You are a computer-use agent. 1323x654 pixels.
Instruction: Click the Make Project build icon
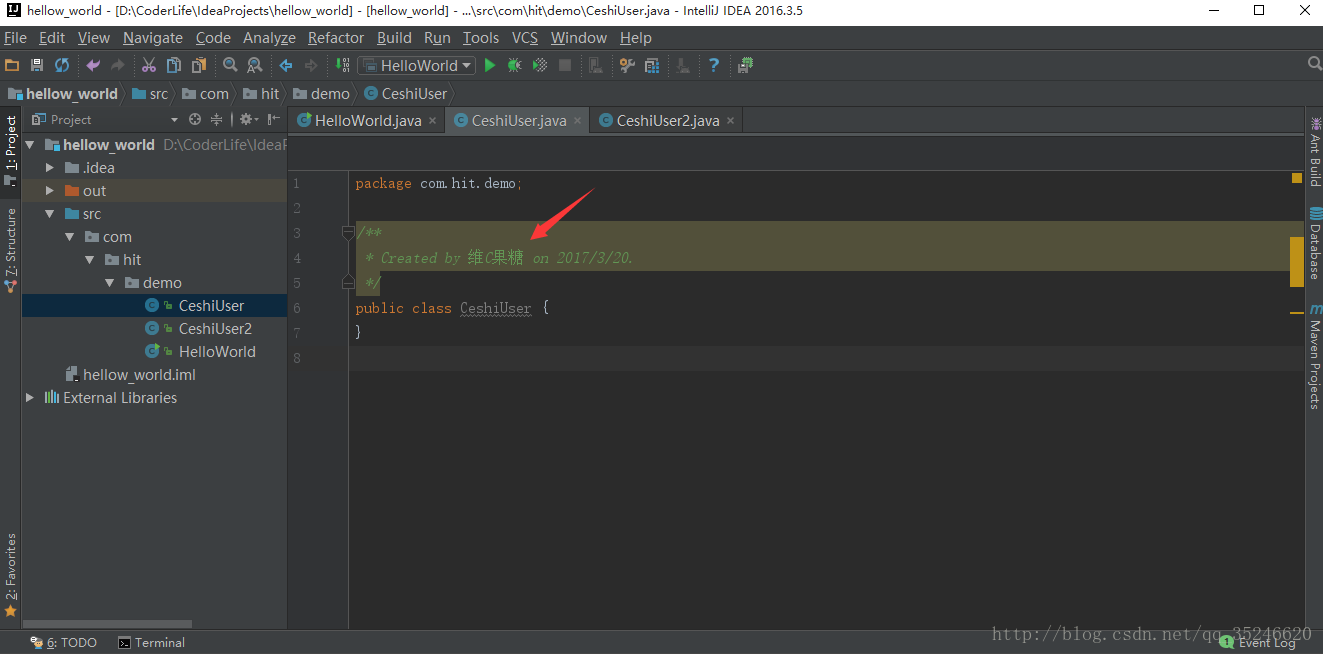[342, 65]
